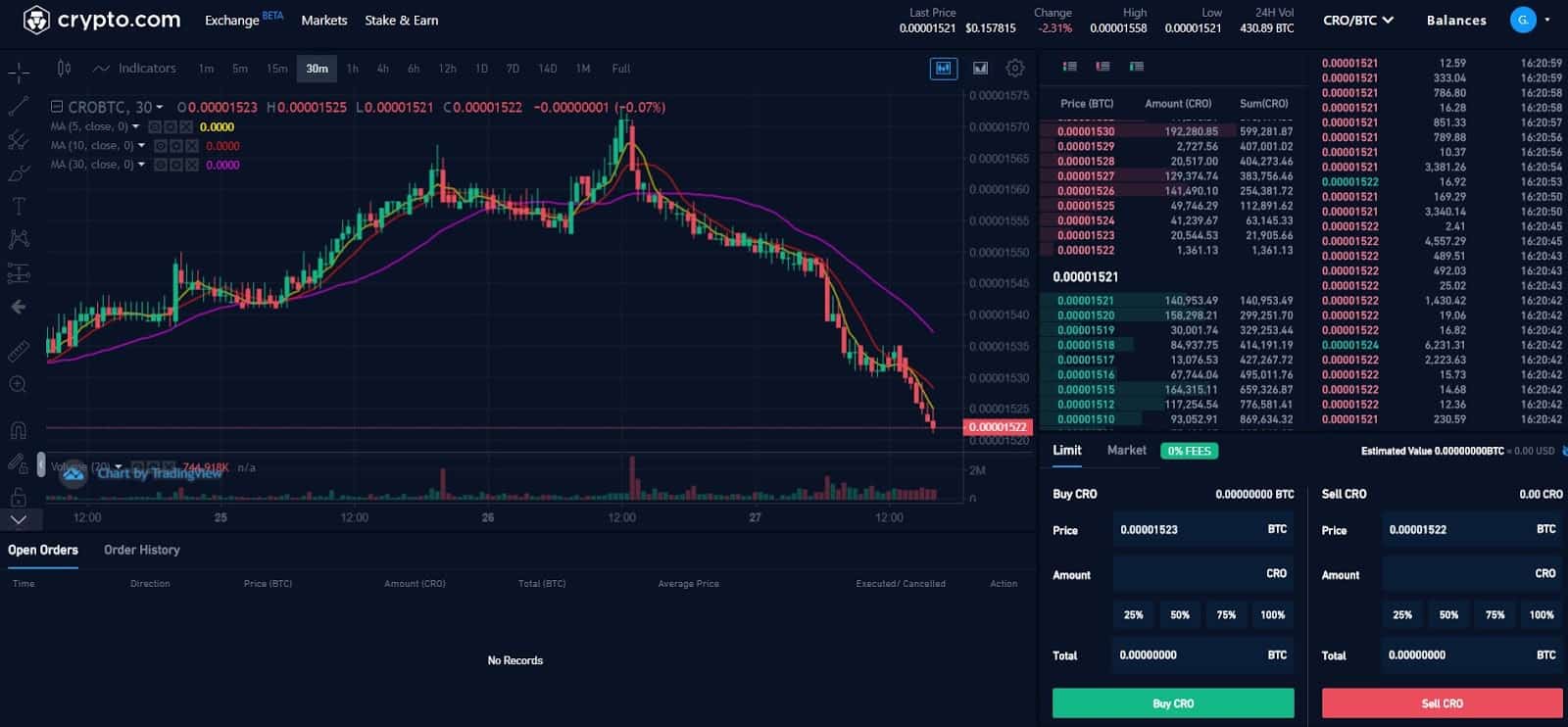
Task: Select the ruler measure tool
Action: (x=19, y=350)
